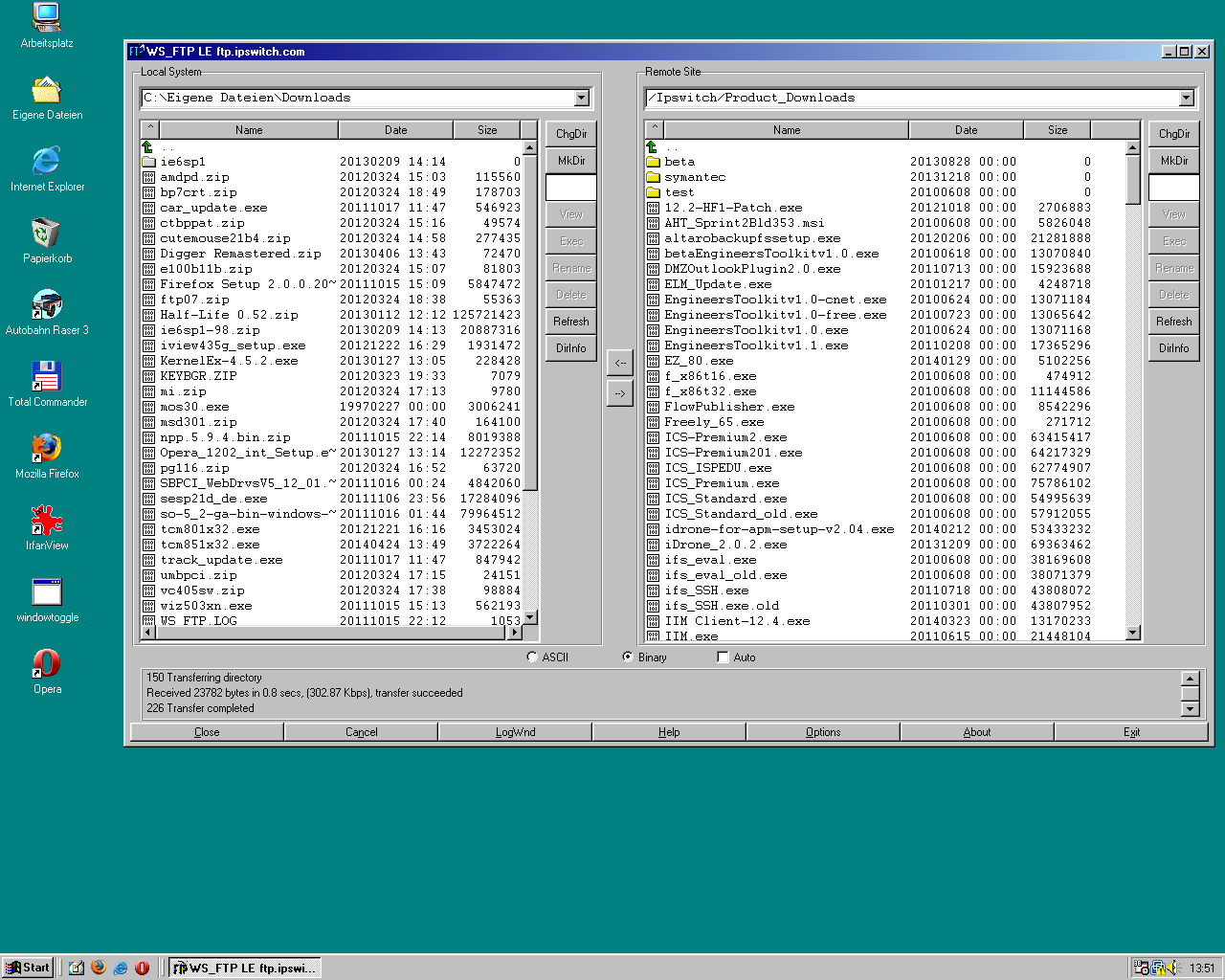This screenshot has width=1225, height=980.
Task: Sort remote files by Name column
Action: pos(787,129)
